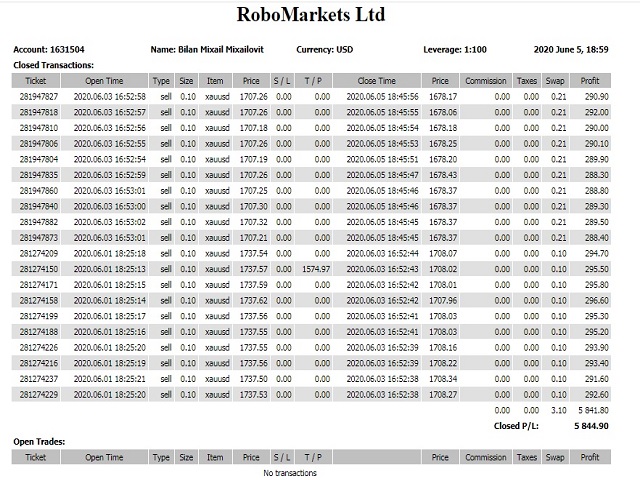
Task: Click the profit value 291.60
Action: pos(596,379)
